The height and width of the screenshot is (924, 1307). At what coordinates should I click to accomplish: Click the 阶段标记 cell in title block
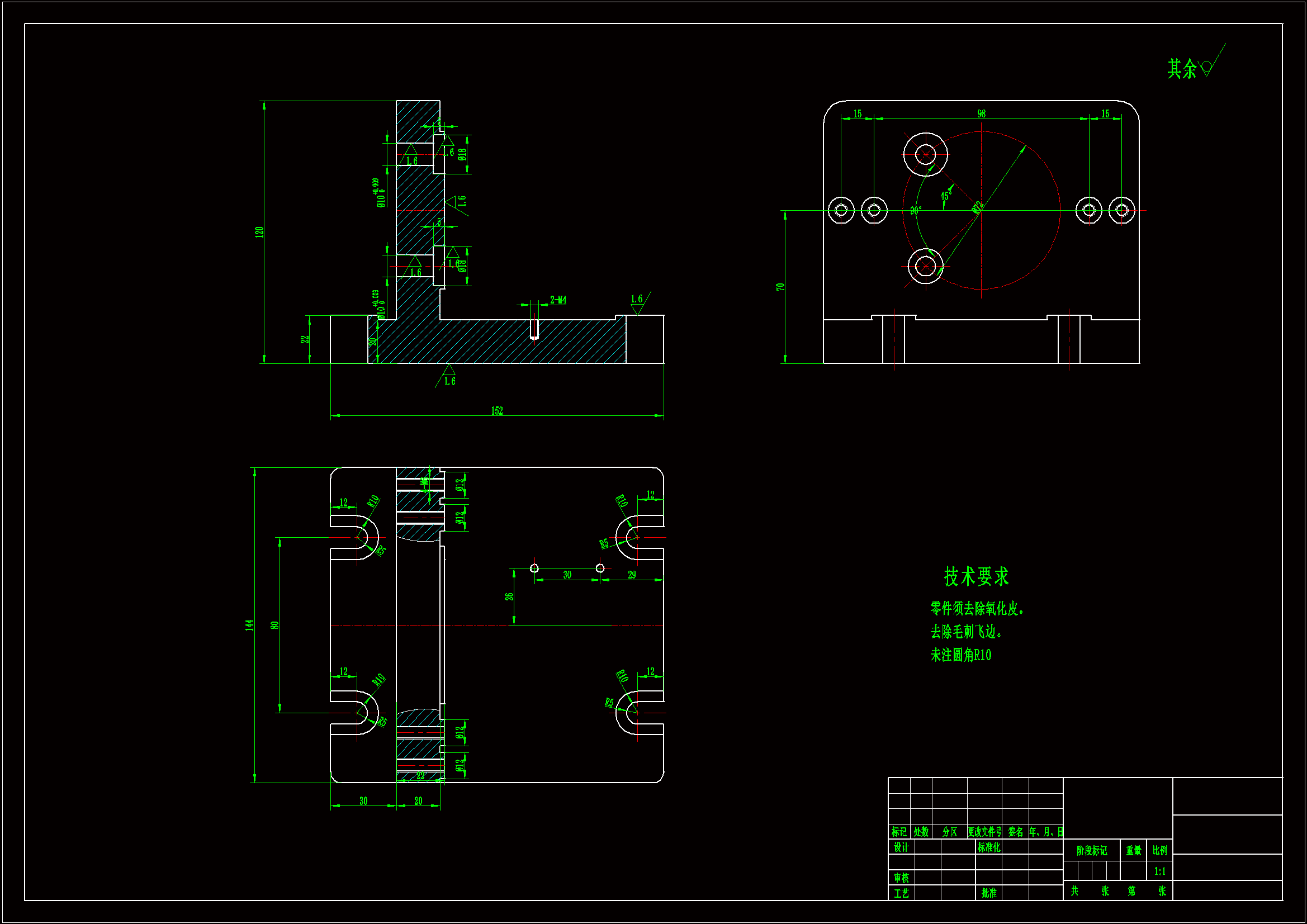(1091, 851)
